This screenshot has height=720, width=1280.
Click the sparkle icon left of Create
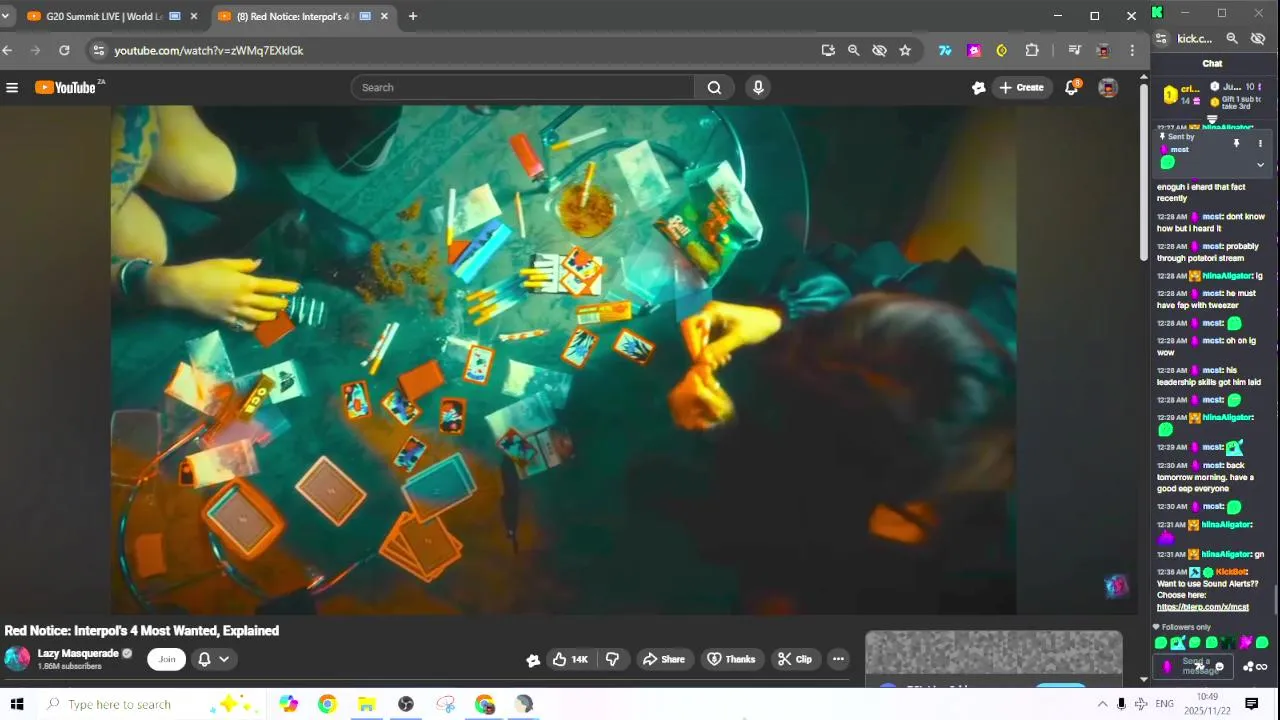coord(978,88)
